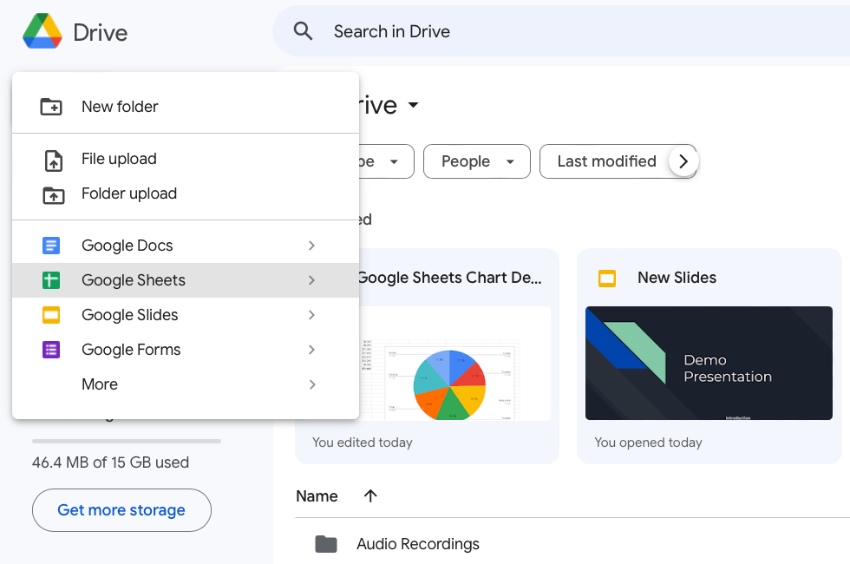850x564 pixels.
Task: Click the You edited today label
Action: (x=362, y=443)
